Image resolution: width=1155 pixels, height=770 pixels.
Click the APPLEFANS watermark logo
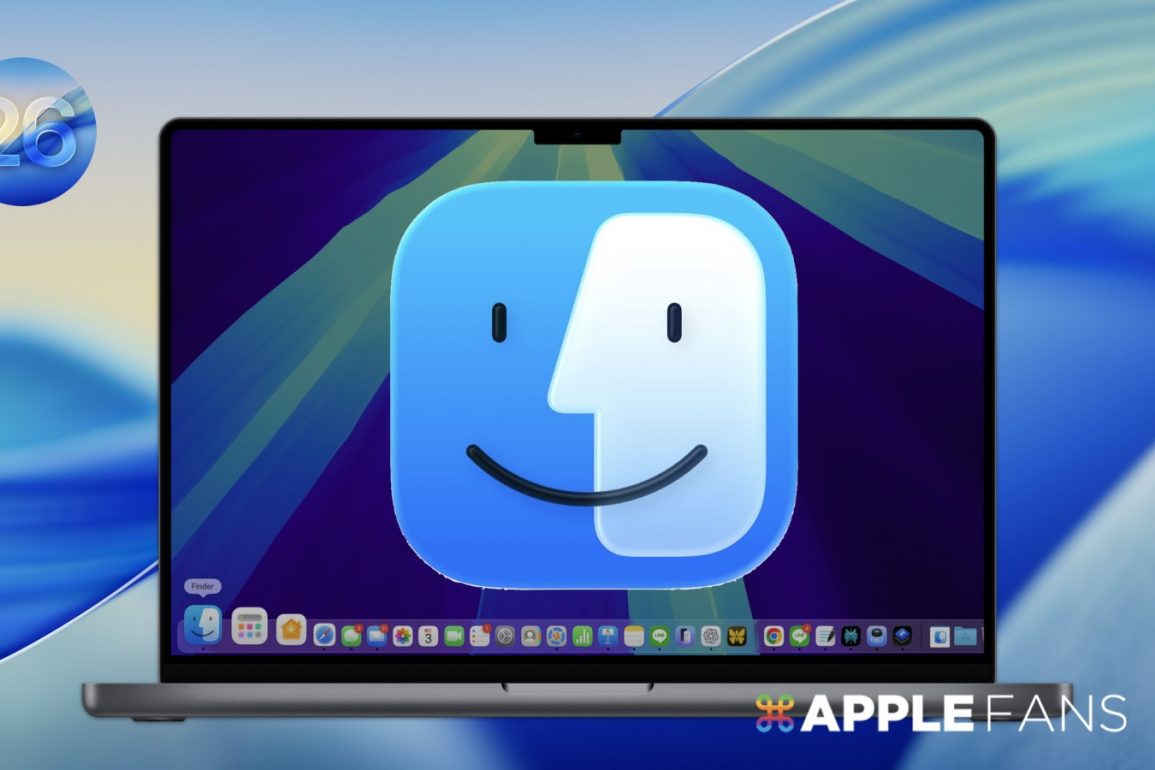(941, 713)
